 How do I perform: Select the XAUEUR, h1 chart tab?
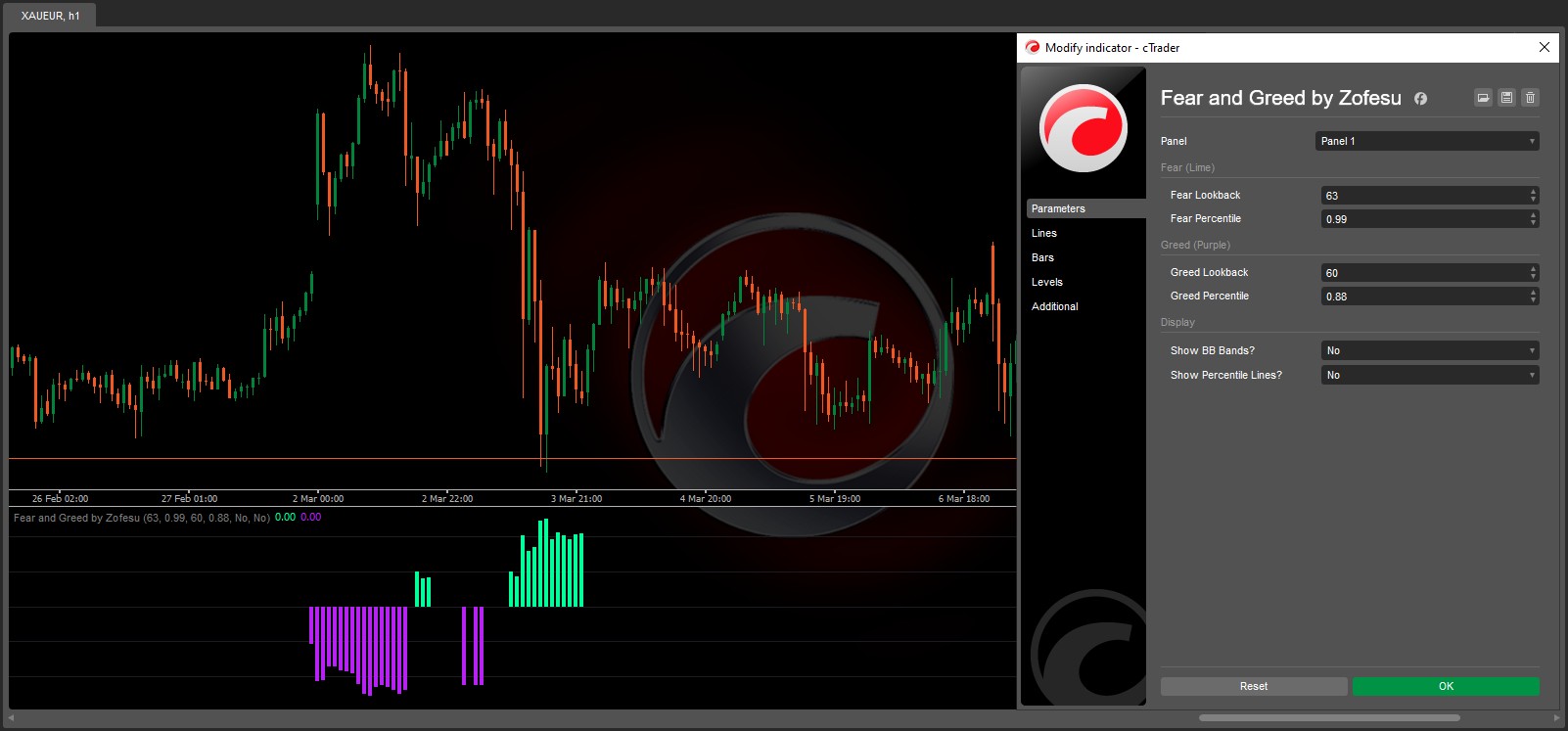coord(51,16)
